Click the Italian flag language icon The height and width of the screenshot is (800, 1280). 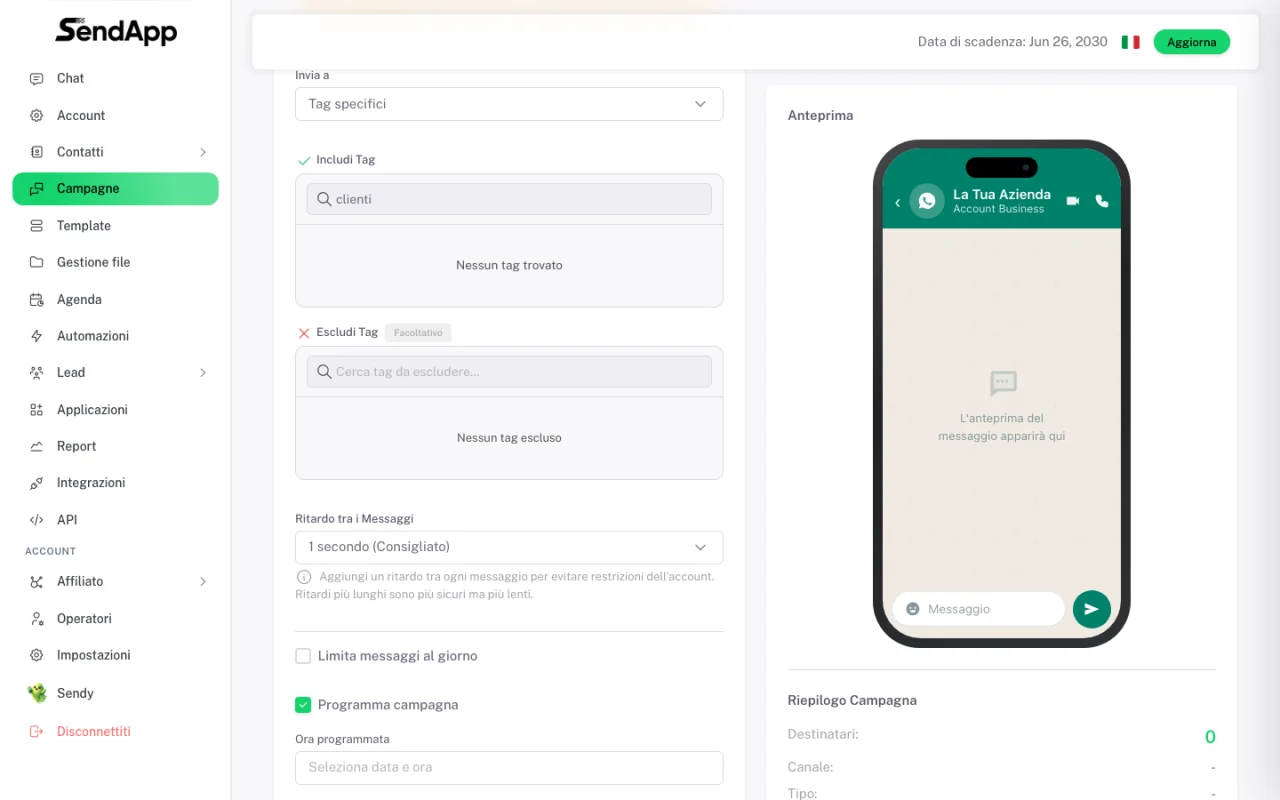pyautogui.click(x=1130, y=42)
